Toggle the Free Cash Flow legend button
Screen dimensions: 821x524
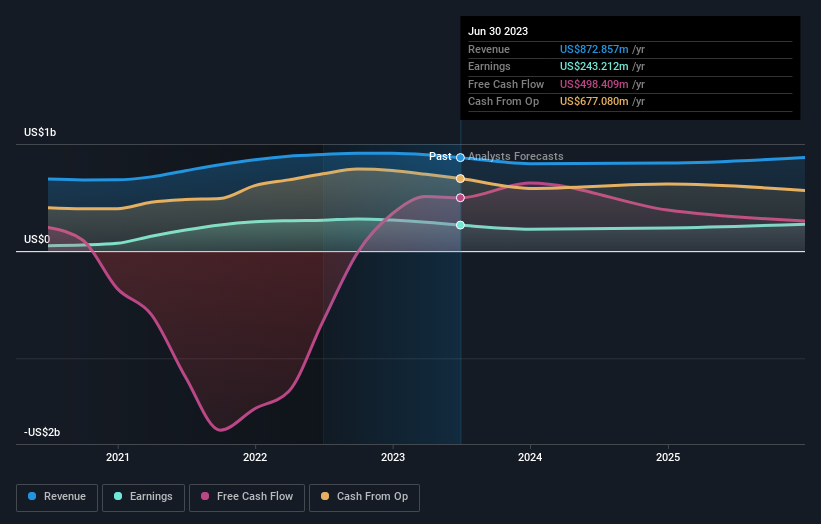pyautogui.click(x=247, y=497)
